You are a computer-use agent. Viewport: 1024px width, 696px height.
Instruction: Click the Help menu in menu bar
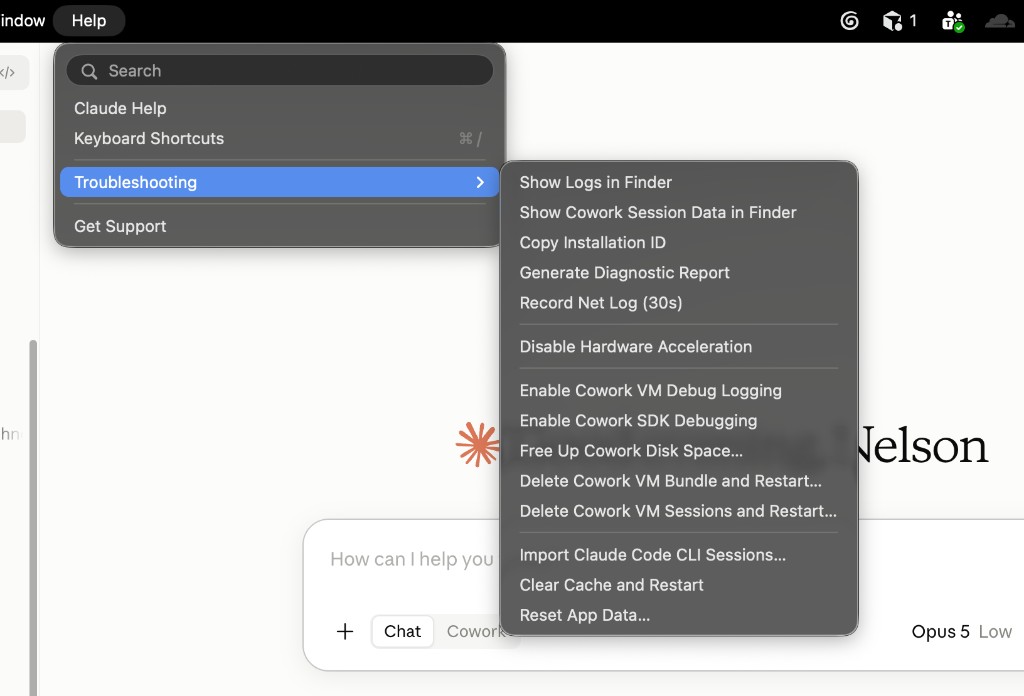coord(89,21)
